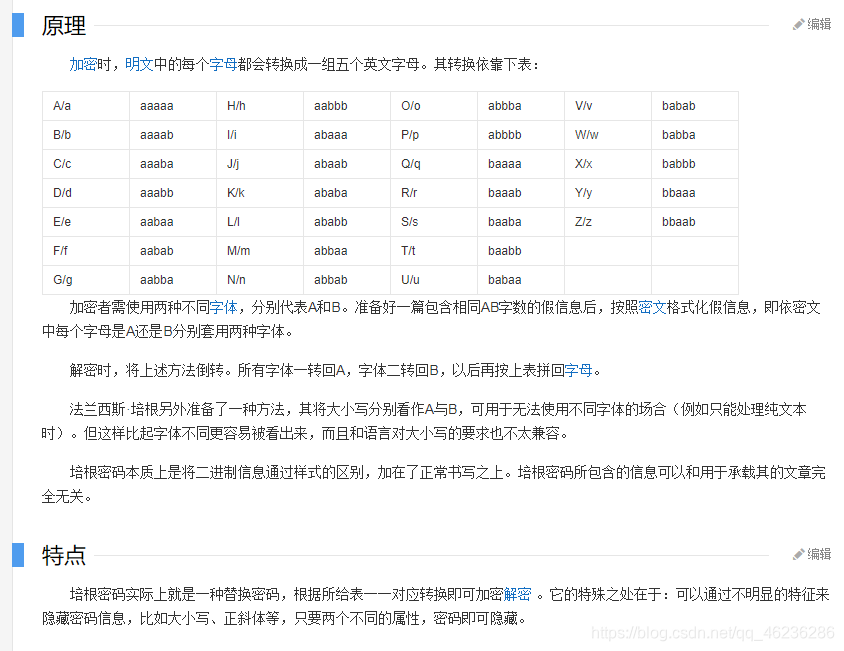Click the table cell D/d
The height and width of the screenshot is (651, 844).
(86, 193)
